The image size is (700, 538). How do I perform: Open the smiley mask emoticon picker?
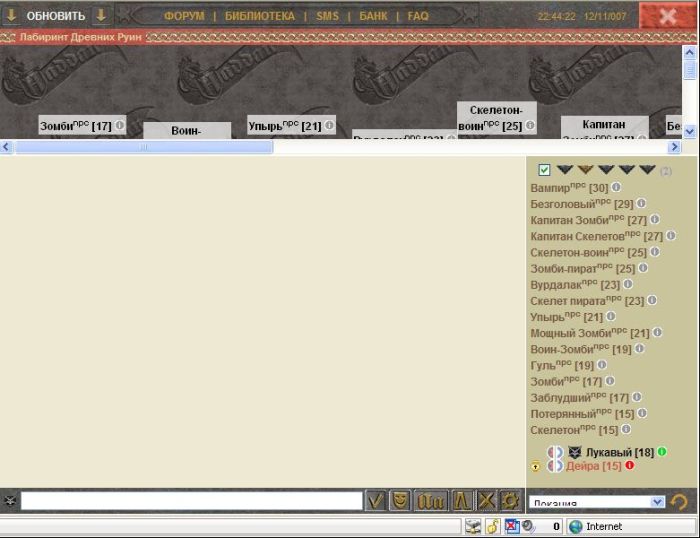[400, 500]
